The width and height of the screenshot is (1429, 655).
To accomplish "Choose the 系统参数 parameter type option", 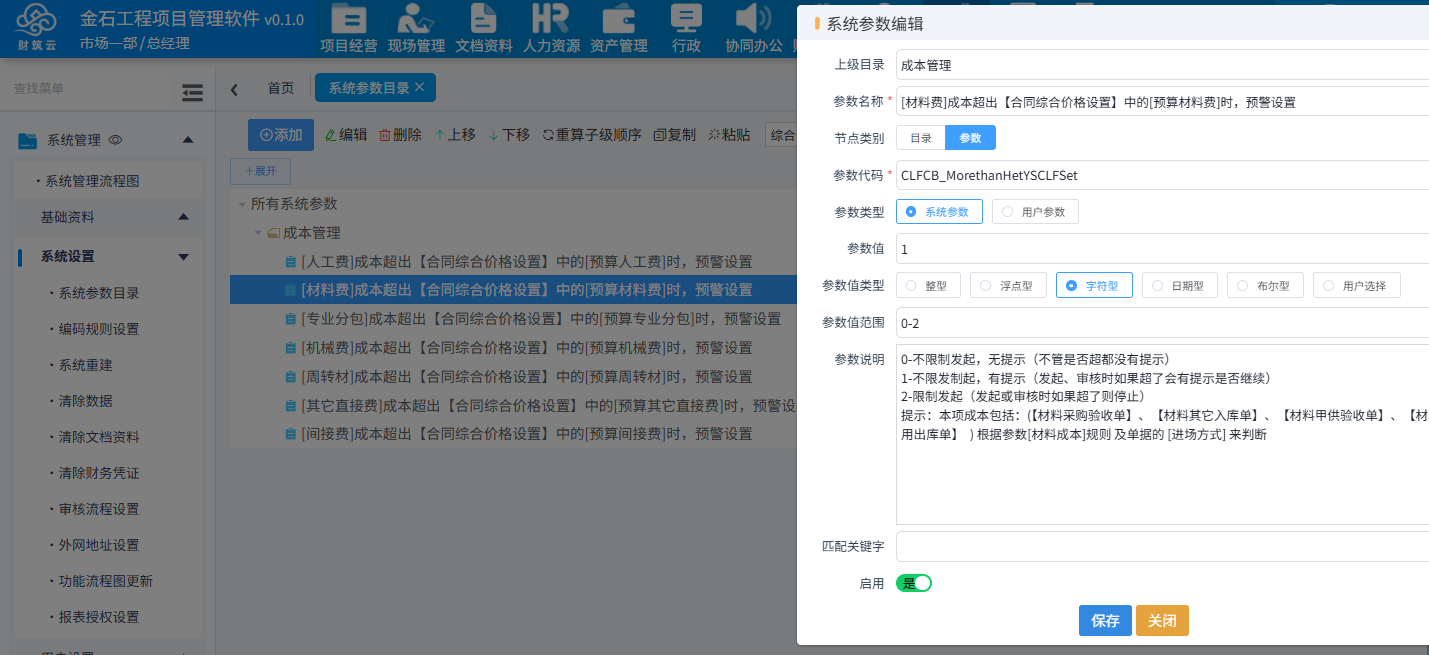I will tap(938, 211).
